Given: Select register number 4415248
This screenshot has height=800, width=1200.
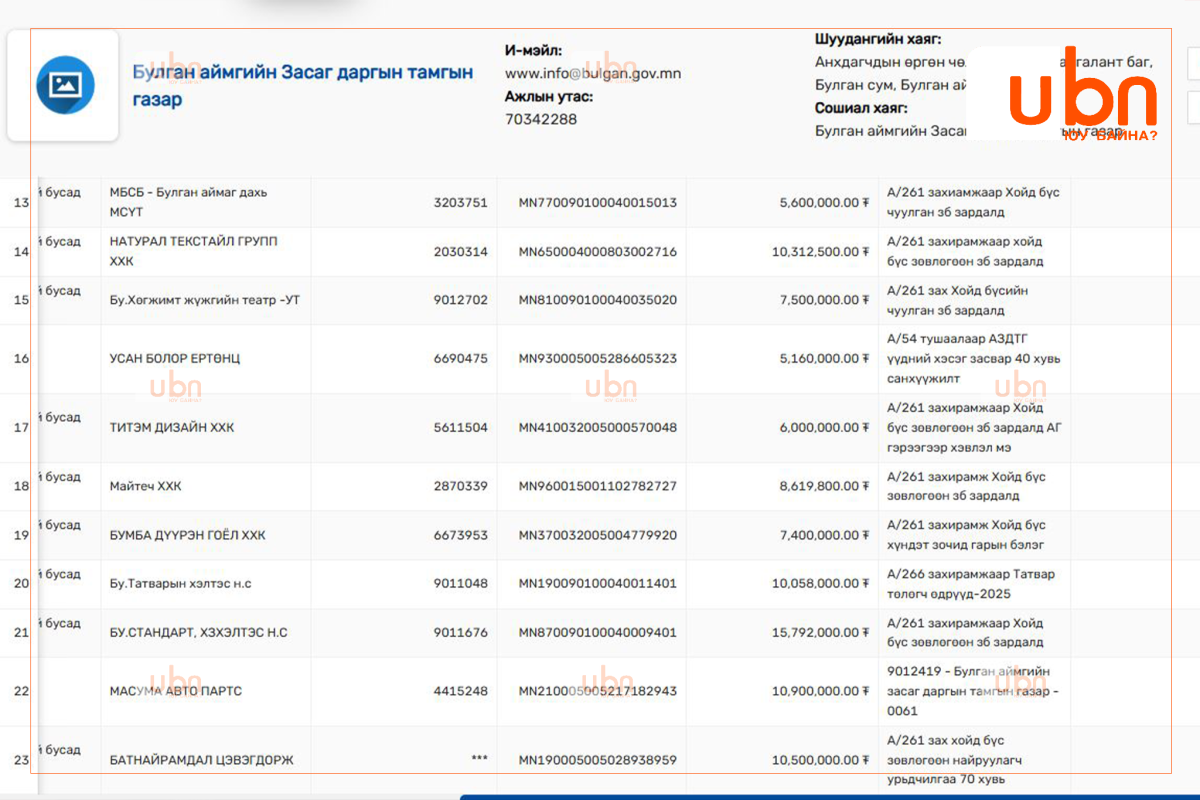Looking at the screenshot, I should pos(461,691).
